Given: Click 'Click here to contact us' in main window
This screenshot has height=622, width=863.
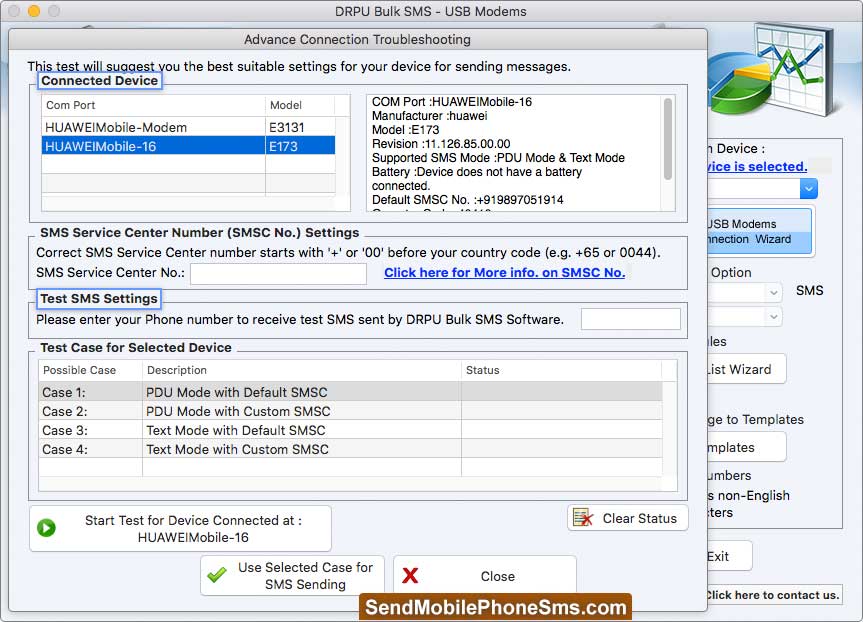Looking at the screenshot, I should click(773, 595).
